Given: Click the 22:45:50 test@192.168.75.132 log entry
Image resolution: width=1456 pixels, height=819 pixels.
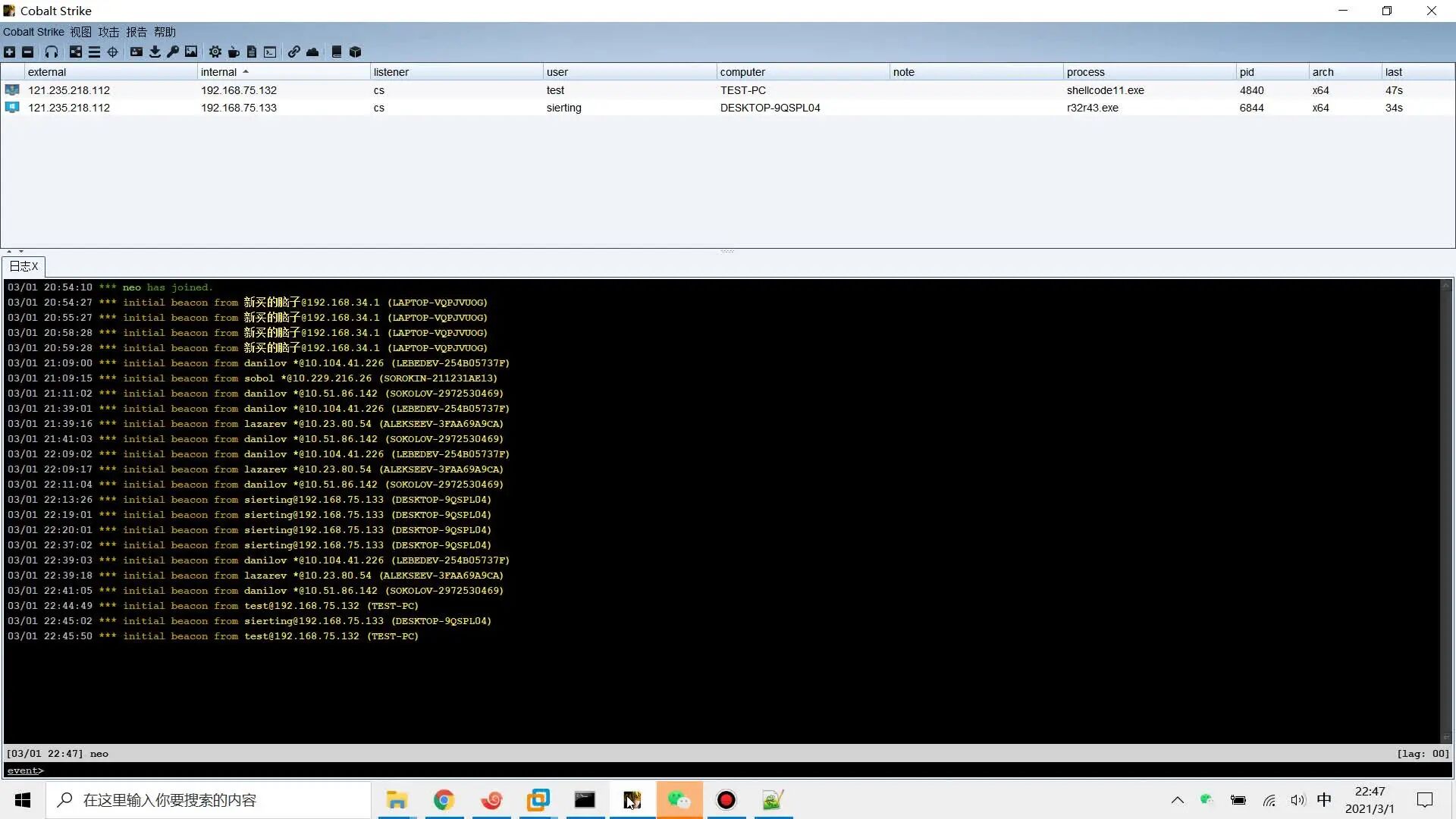Looking at the screenshot, I should (x=213, y=636).
